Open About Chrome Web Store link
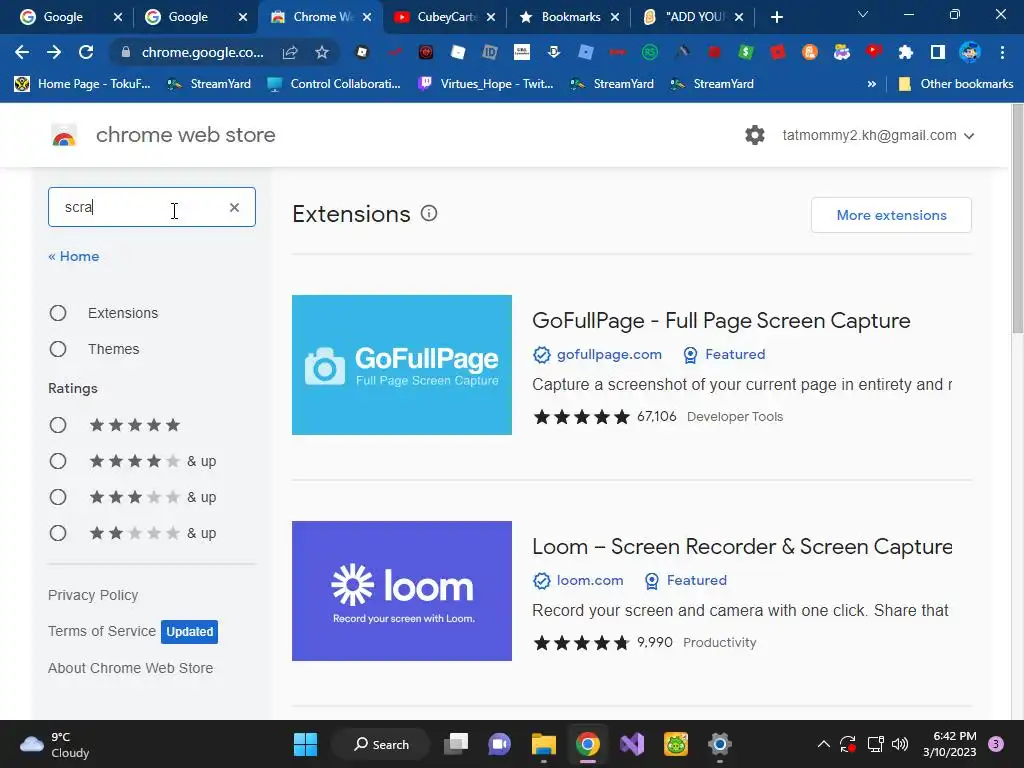This screenshot has height=768, width=1024. tap(131, 668)
